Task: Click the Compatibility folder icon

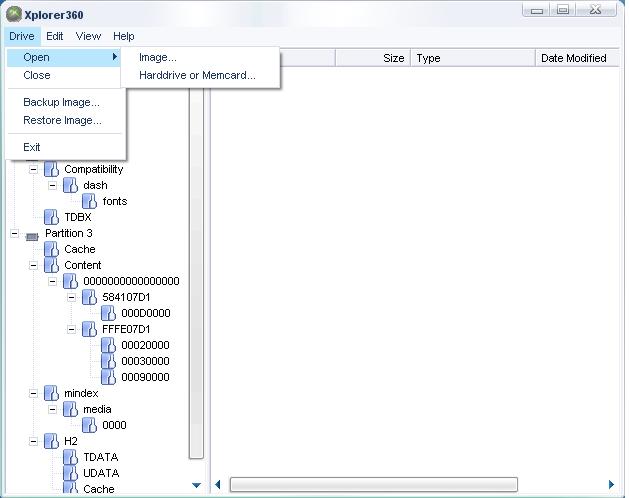Action: click(51, 169)
